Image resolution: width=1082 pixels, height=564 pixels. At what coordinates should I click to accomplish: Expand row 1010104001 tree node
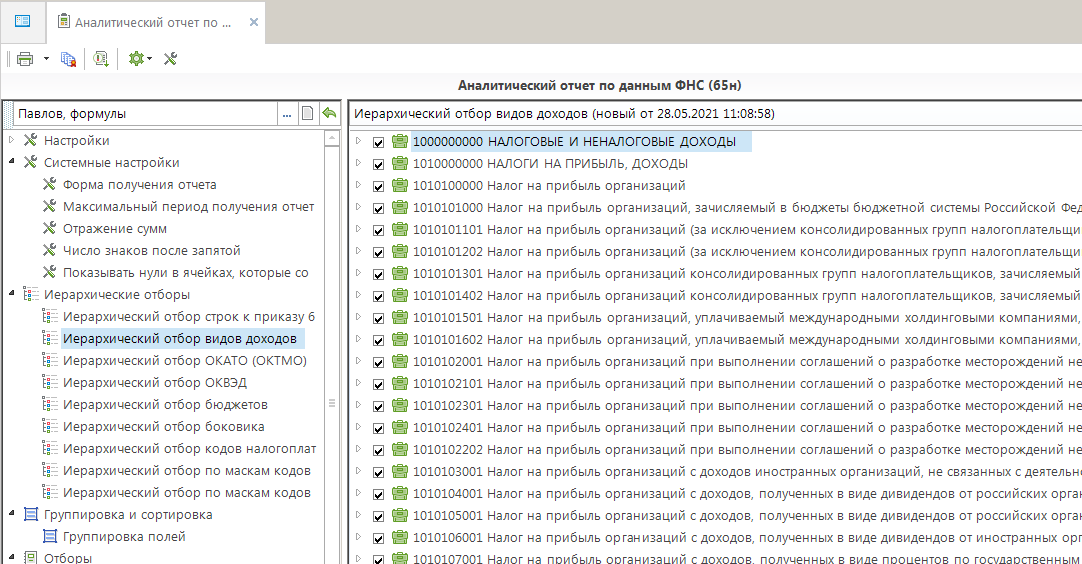pyautogui.click(x=358, y=493)
